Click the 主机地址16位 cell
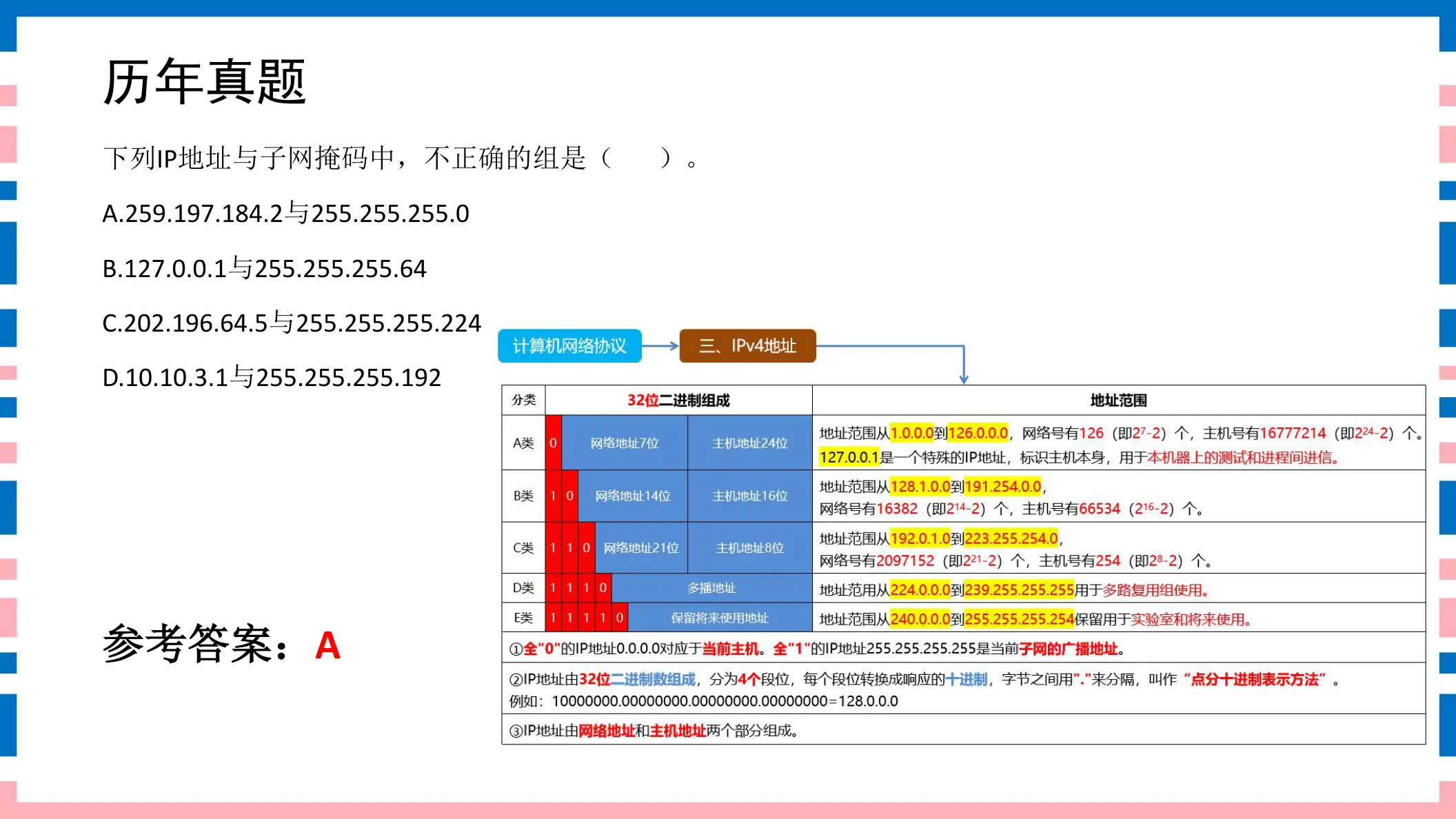1456x819 pixels. point(750,496)
